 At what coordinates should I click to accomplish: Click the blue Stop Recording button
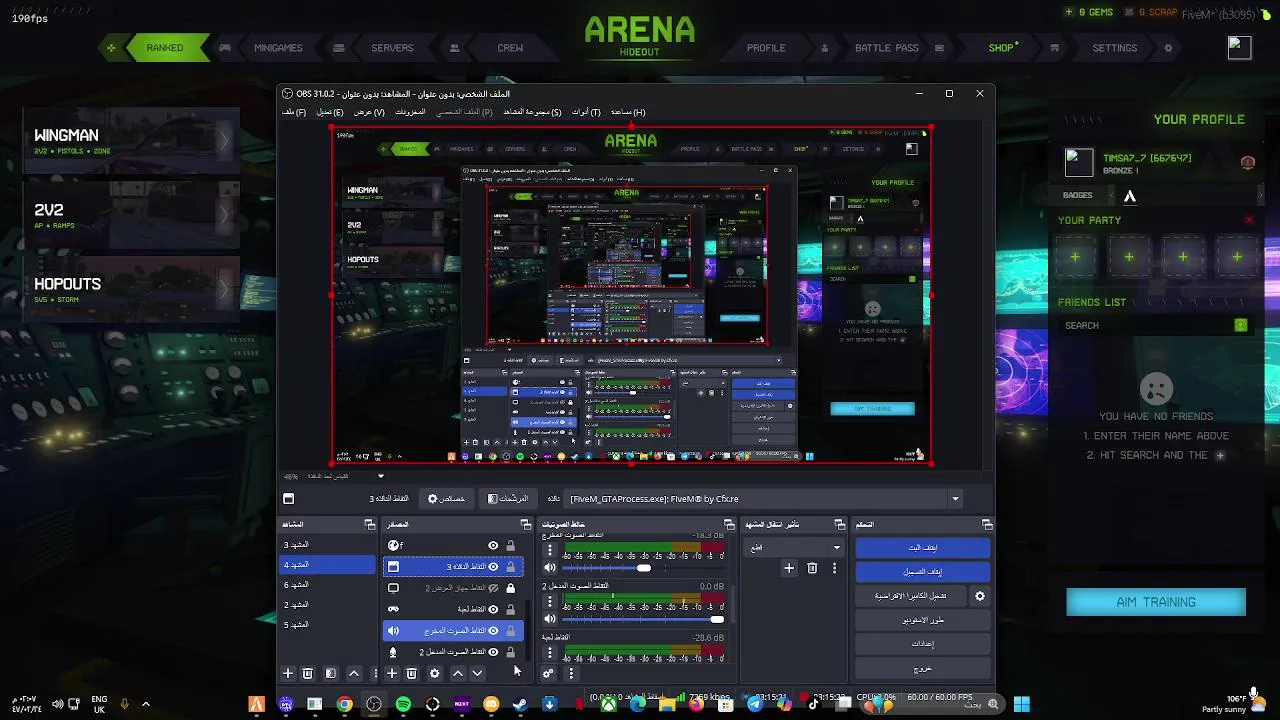pos(923,572)
